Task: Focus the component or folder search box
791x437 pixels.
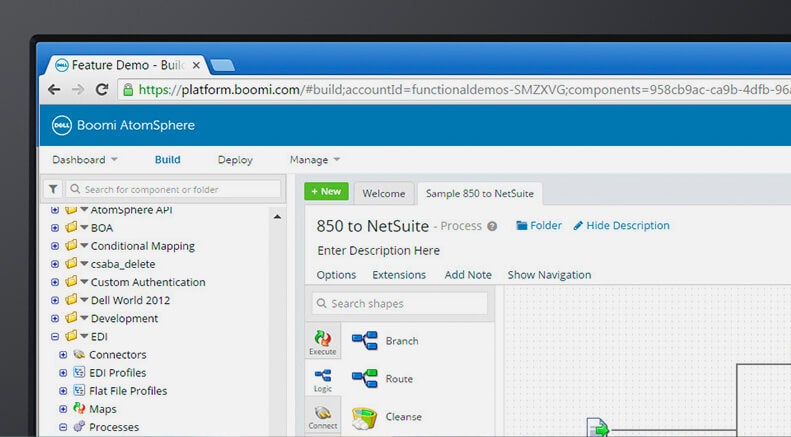Action: tap(173, 189)
